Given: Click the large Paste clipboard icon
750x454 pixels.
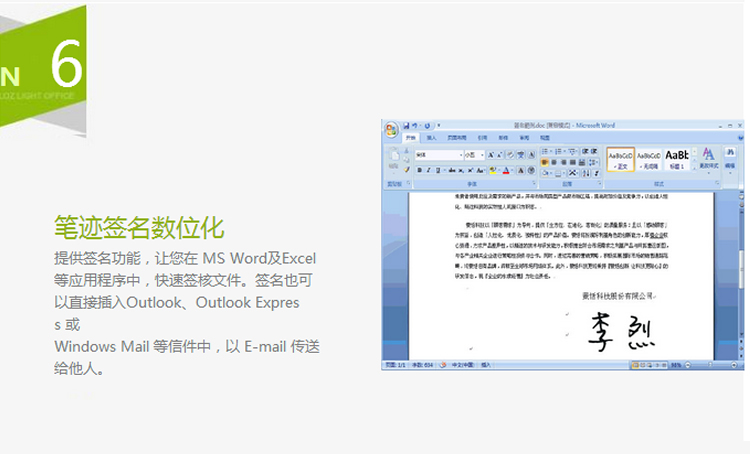Looking at the screenshot, I should click(394, 155).
